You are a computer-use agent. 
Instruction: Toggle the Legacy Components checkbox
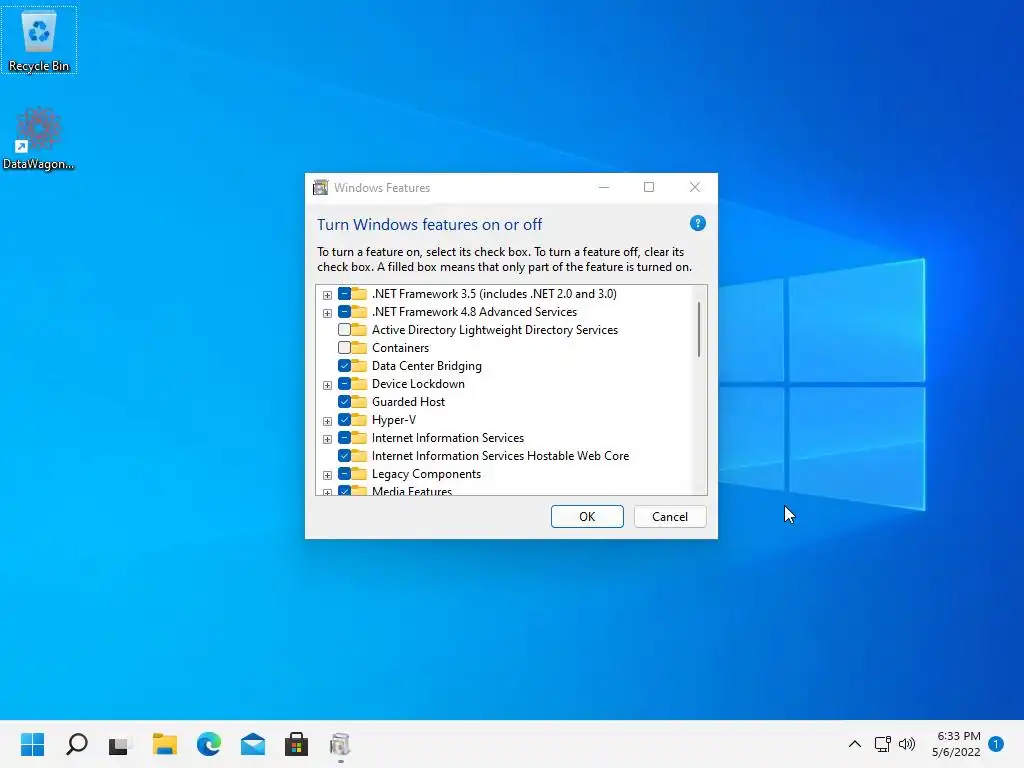[344, 473]
